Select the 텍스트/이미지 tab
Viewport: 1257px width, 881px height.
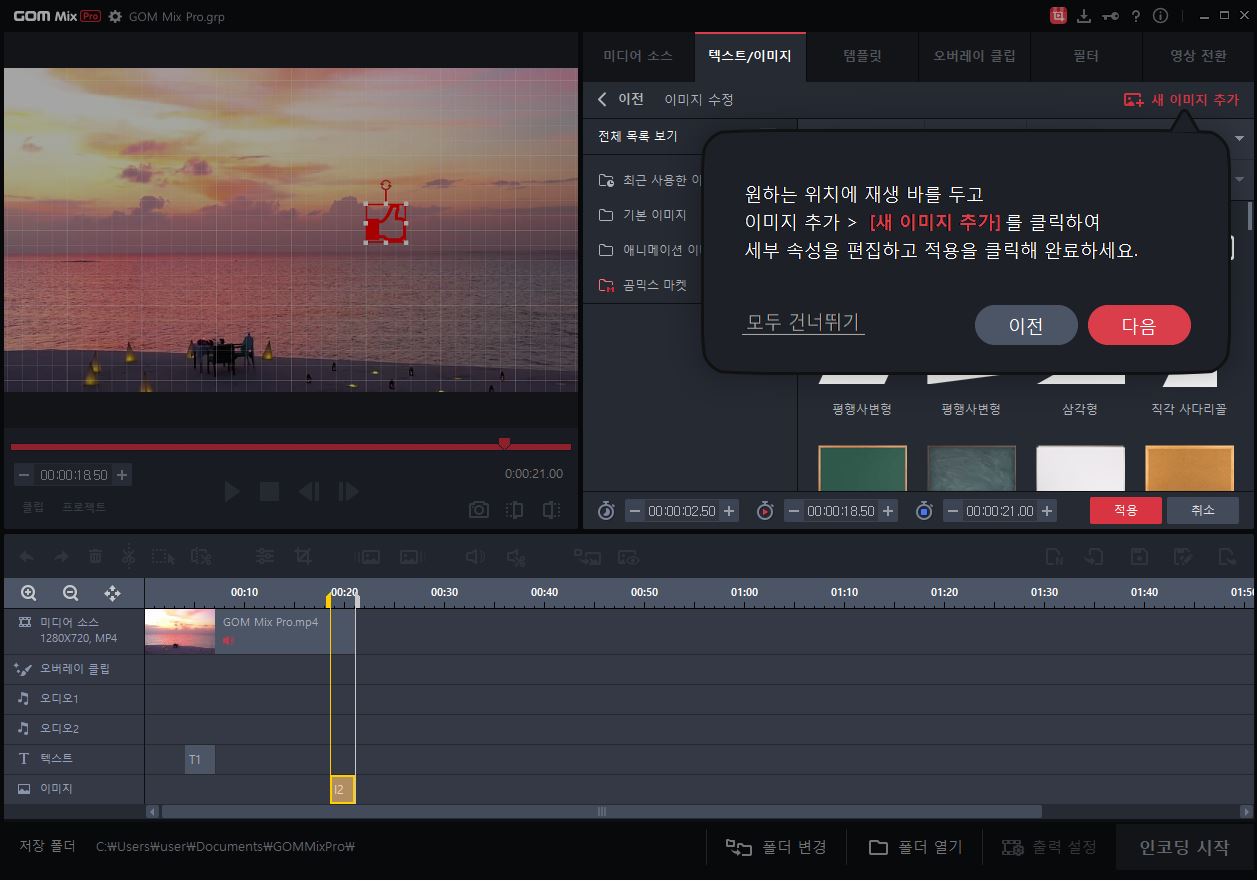click(750, 56)
